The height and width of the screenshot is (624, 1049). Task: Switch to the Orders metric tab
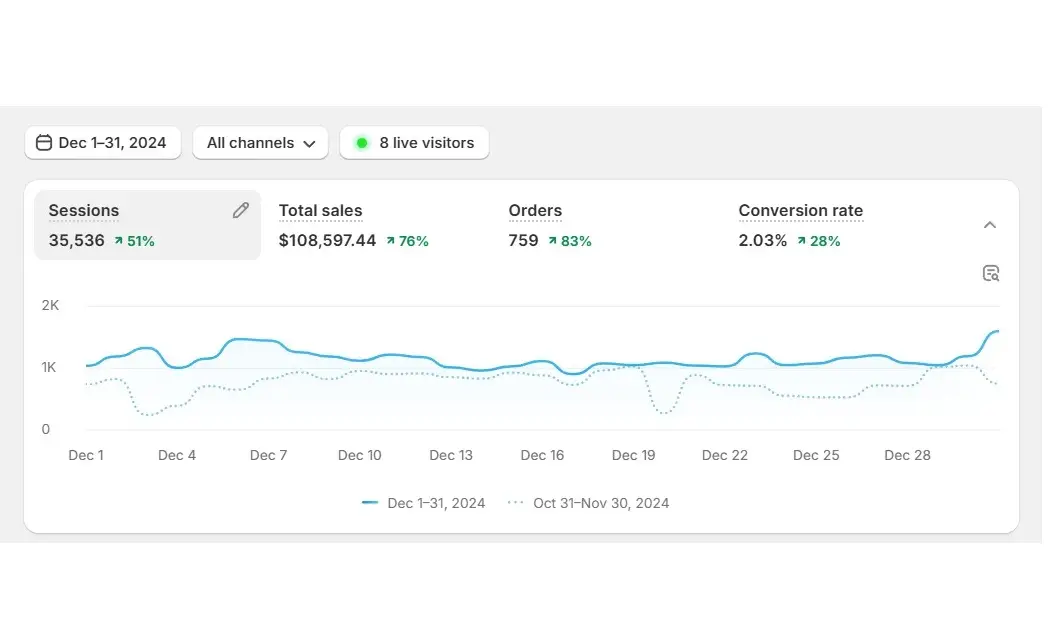pos(535,211)
